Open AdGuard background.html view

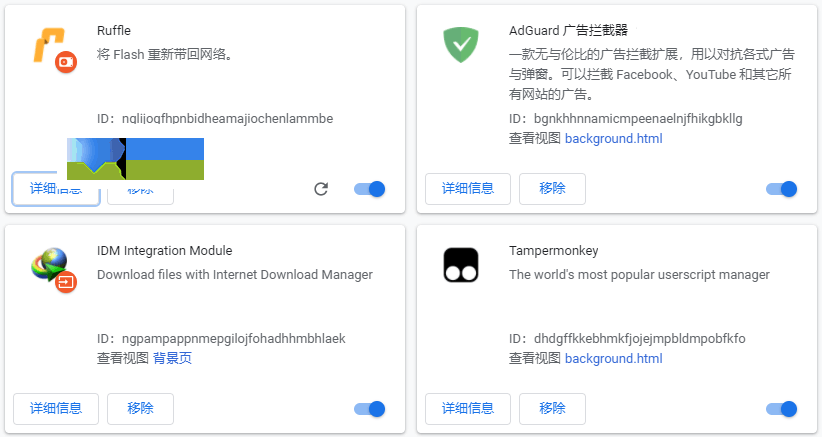pos(613,138)
